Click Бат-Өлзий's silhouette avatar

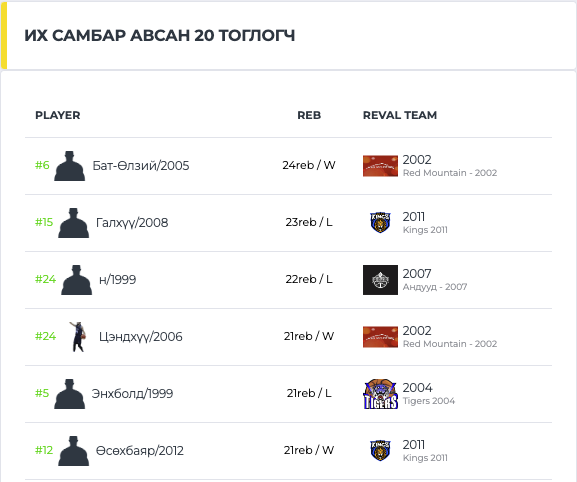[70, 166]
